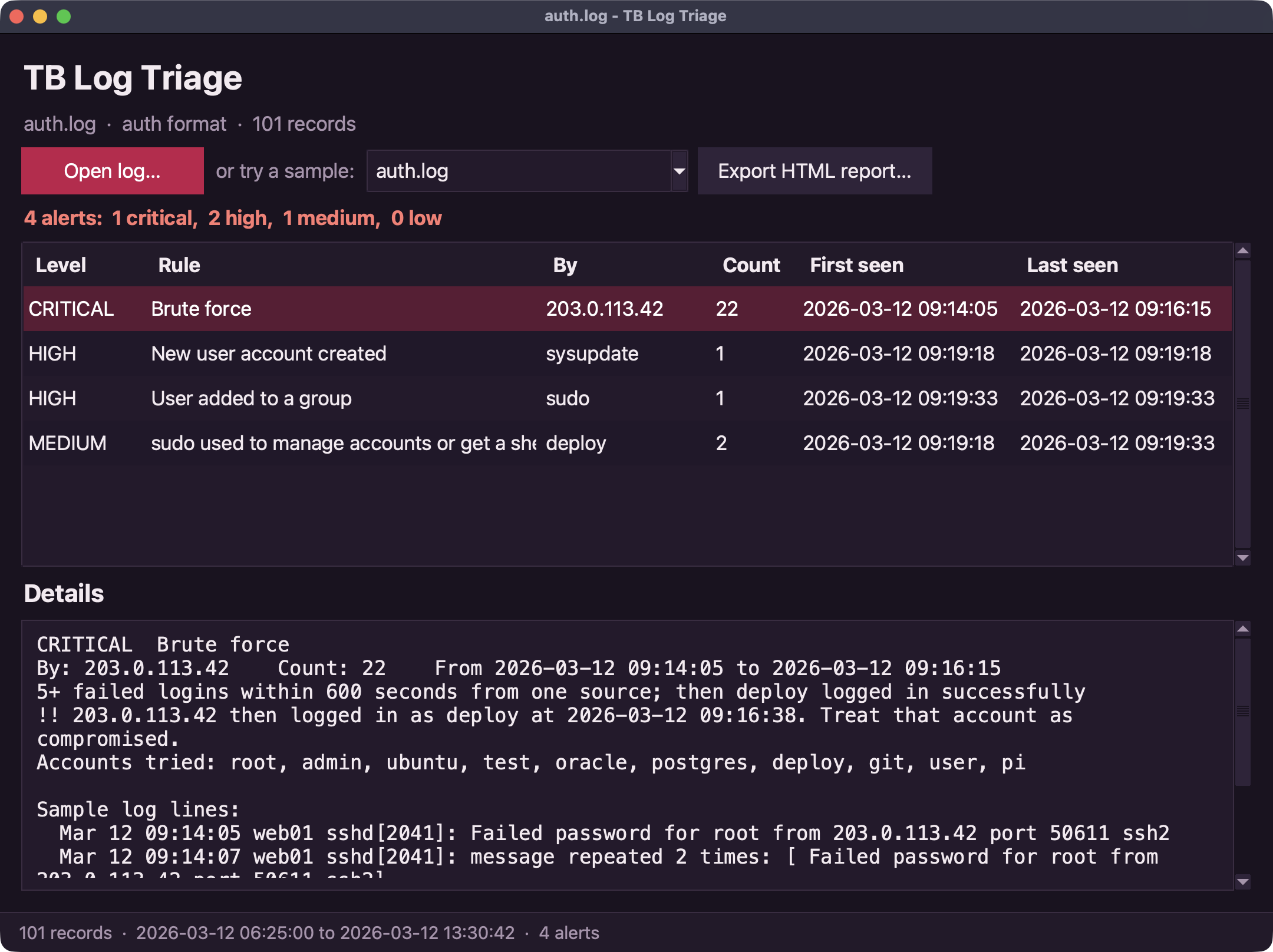Select the sudo used to manage accounts row

tap(628, 443)
